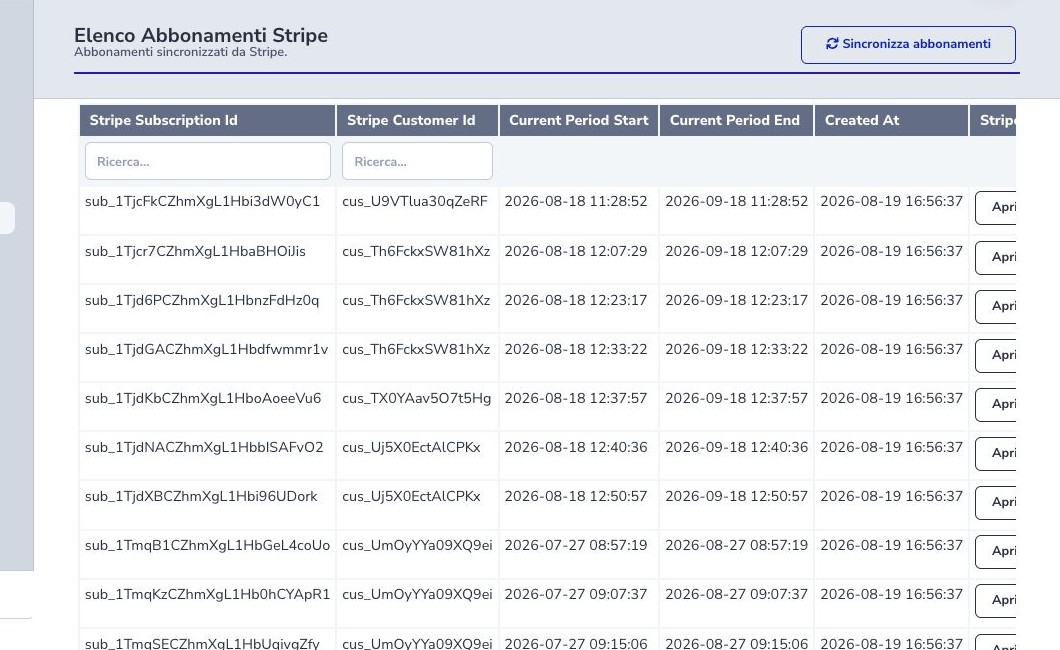Click period start 2026-08-18 12:40:36
This screenshot has height=650, width=1060.
(576, 447)
